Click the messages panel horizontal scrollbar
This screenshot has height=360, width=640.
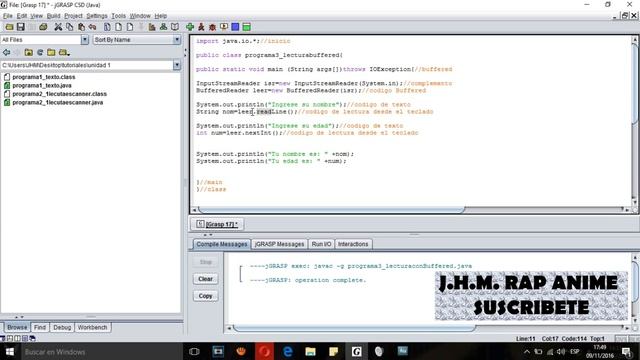(x=354, y=328)
